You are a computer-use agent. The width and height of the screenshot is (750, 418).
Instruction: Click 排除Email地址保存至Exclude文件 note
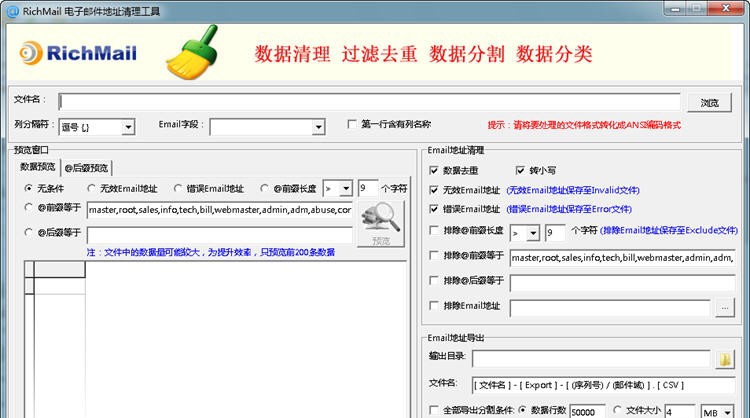coord(669,231)
